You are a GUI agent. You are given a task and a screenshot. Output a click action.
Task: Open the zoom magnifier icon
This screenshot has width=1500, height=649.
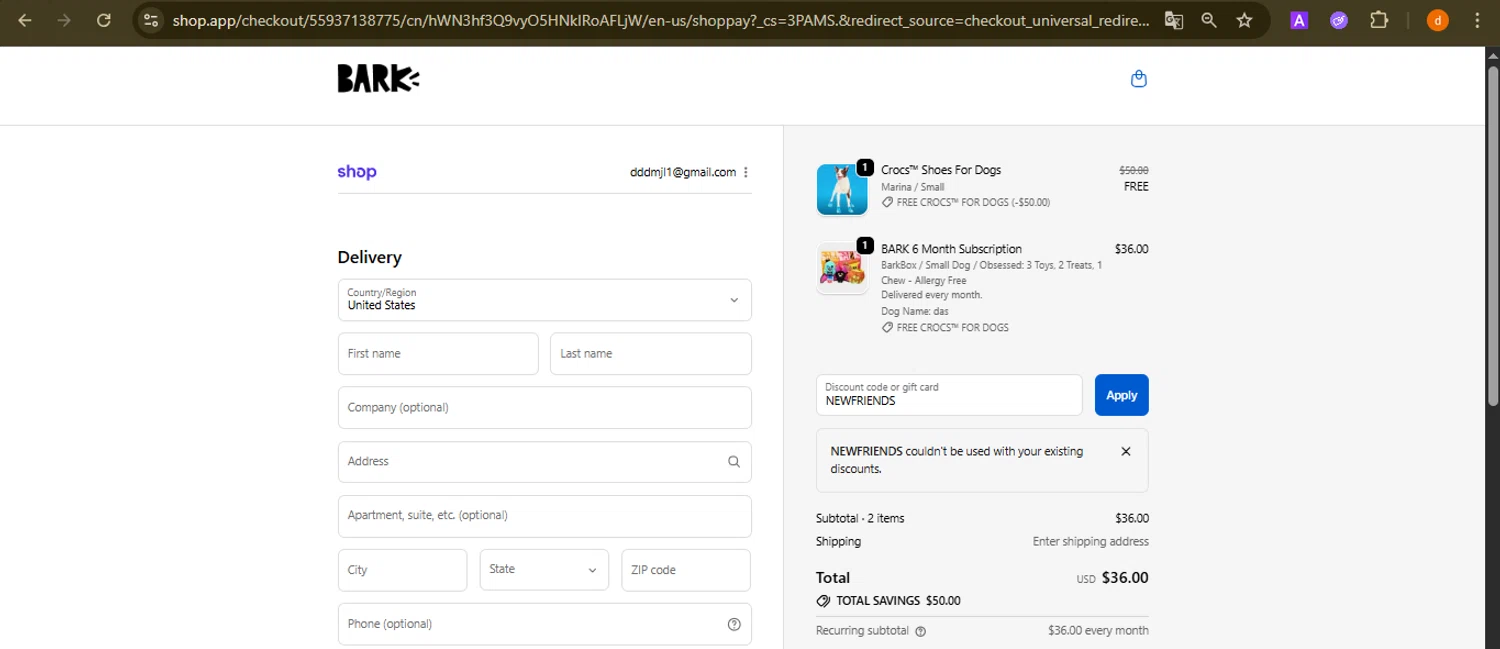pos(1209,20)
